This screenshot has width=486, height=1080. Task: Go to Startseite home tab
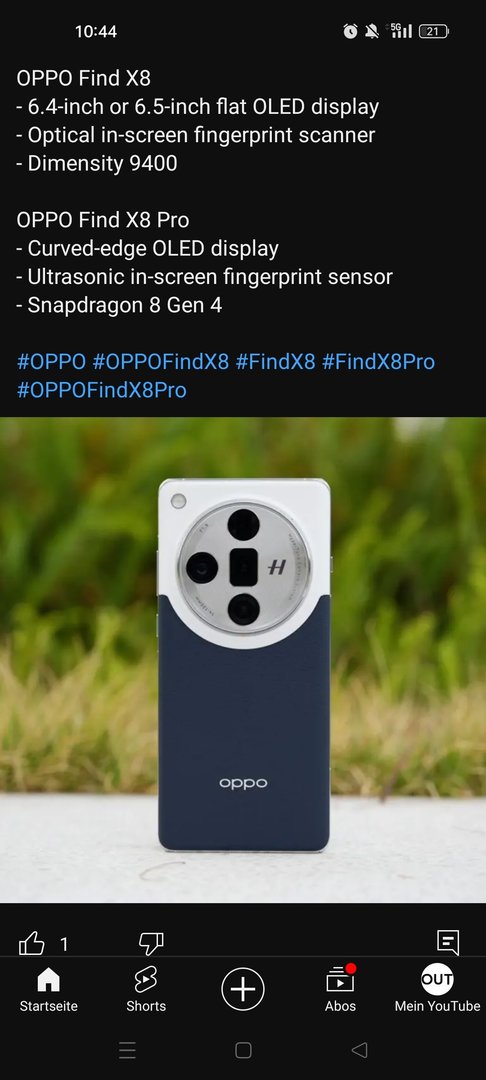tap(48, 990)
